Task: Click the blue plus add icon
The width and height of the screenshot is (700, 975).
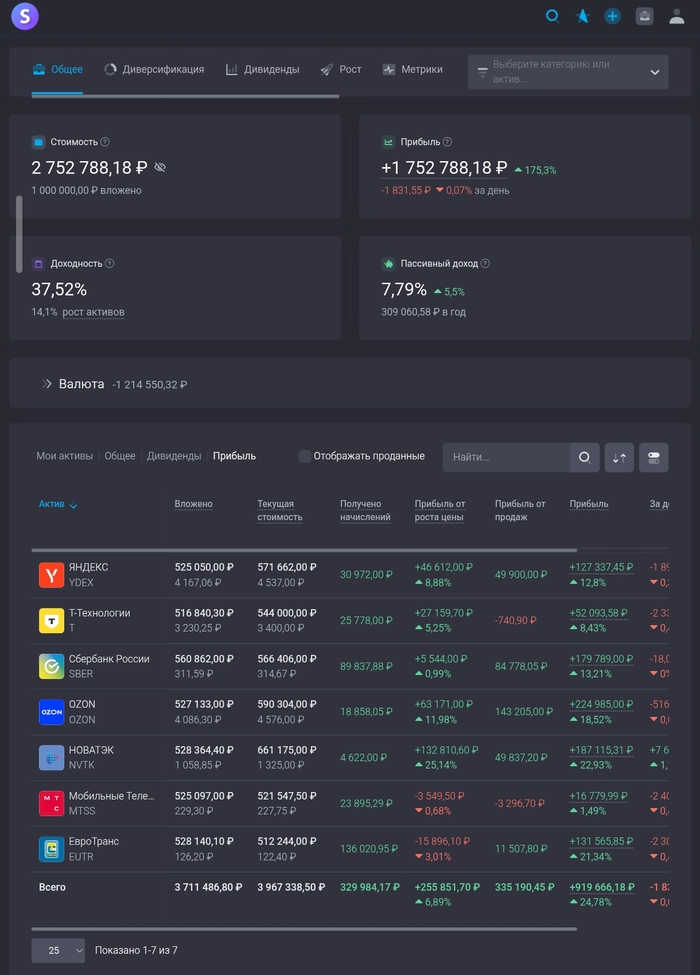Action: point(613,16)
